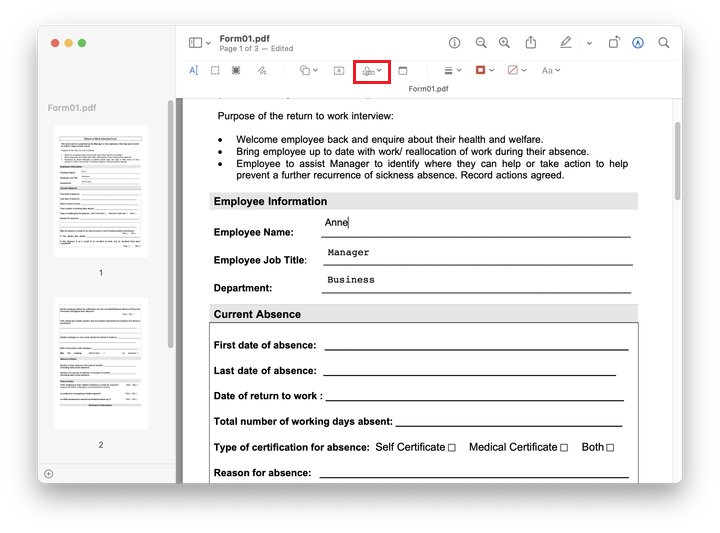The width and height of the screenshot is (720, 533).
Task: Select the Highlight pen tool
Action: 566,42
